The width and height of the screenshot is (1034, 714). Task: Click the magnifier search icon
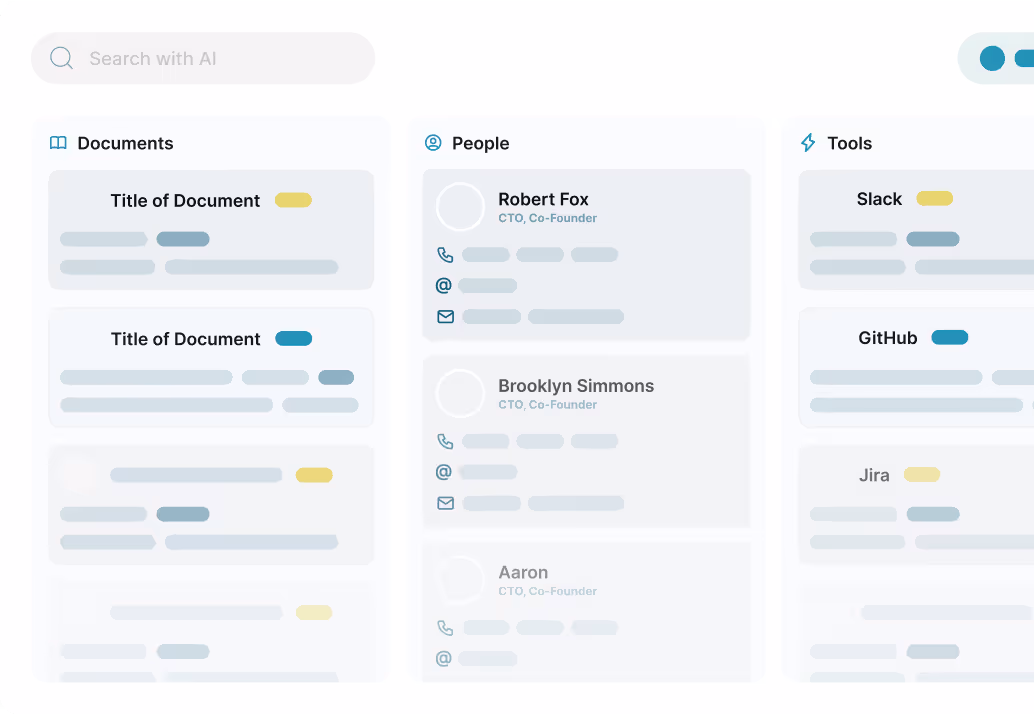point(61,58)
